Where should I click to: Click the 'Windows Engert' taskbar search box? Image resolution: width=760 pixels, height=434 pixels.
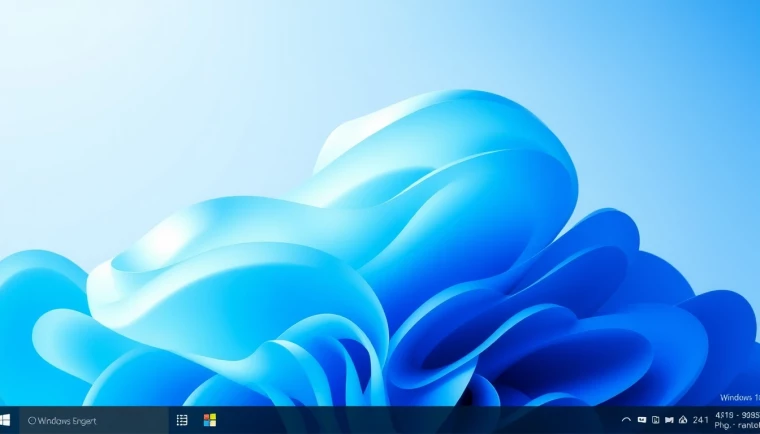[x=94, y=420]
